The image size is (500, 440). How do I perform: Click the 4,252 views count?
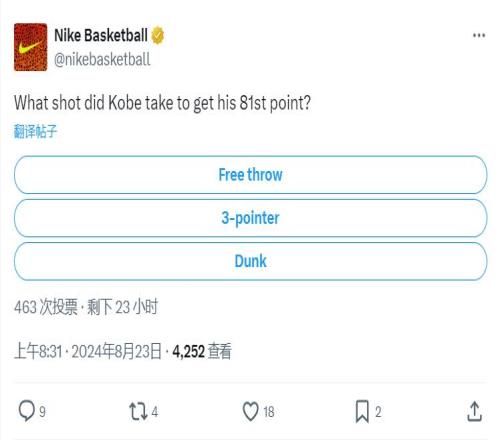(x=202, y=352)
